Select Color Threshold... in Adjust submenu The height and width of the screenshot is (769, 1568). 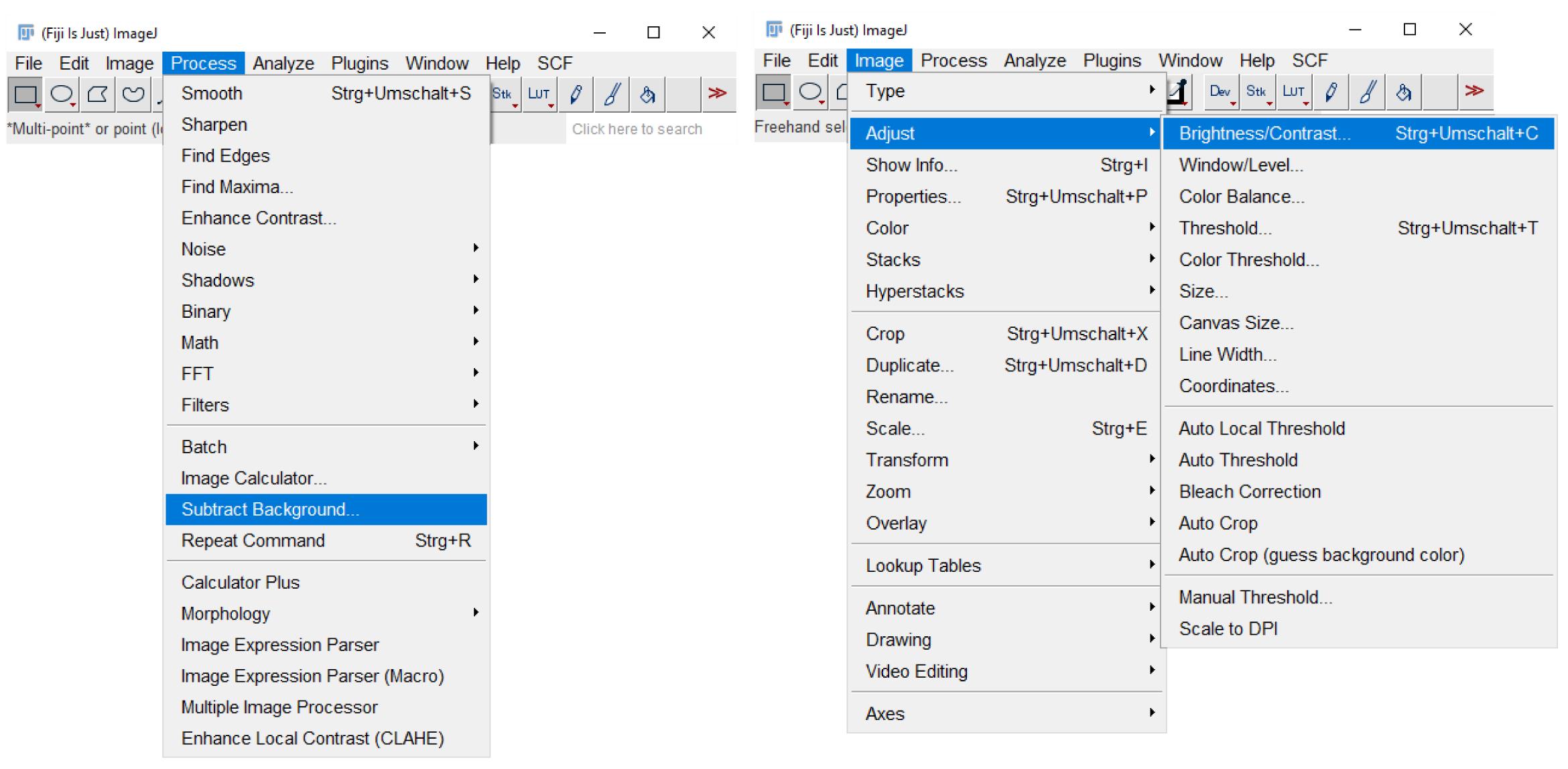(1358, 259)
